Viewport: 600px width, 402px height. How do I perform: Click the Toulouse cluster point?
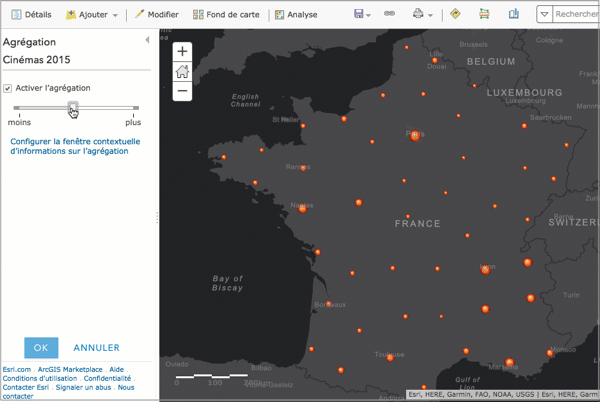(390, 358)
